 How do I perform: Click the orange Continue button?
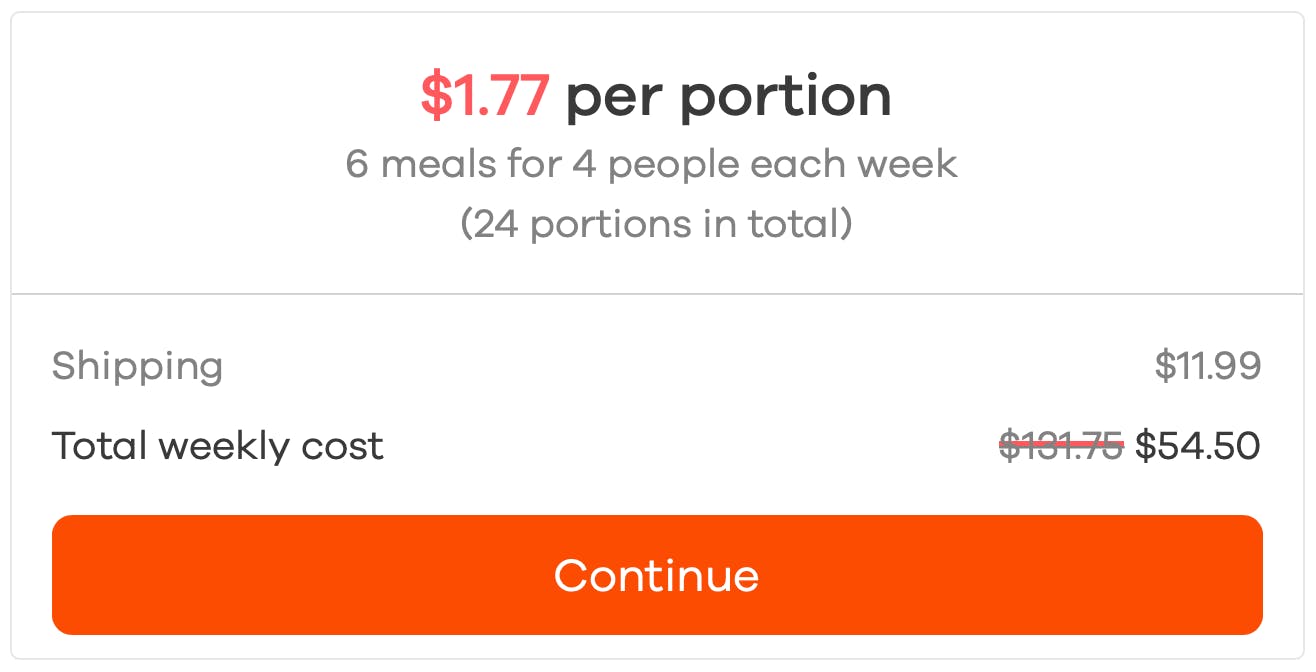click(657, 575)
